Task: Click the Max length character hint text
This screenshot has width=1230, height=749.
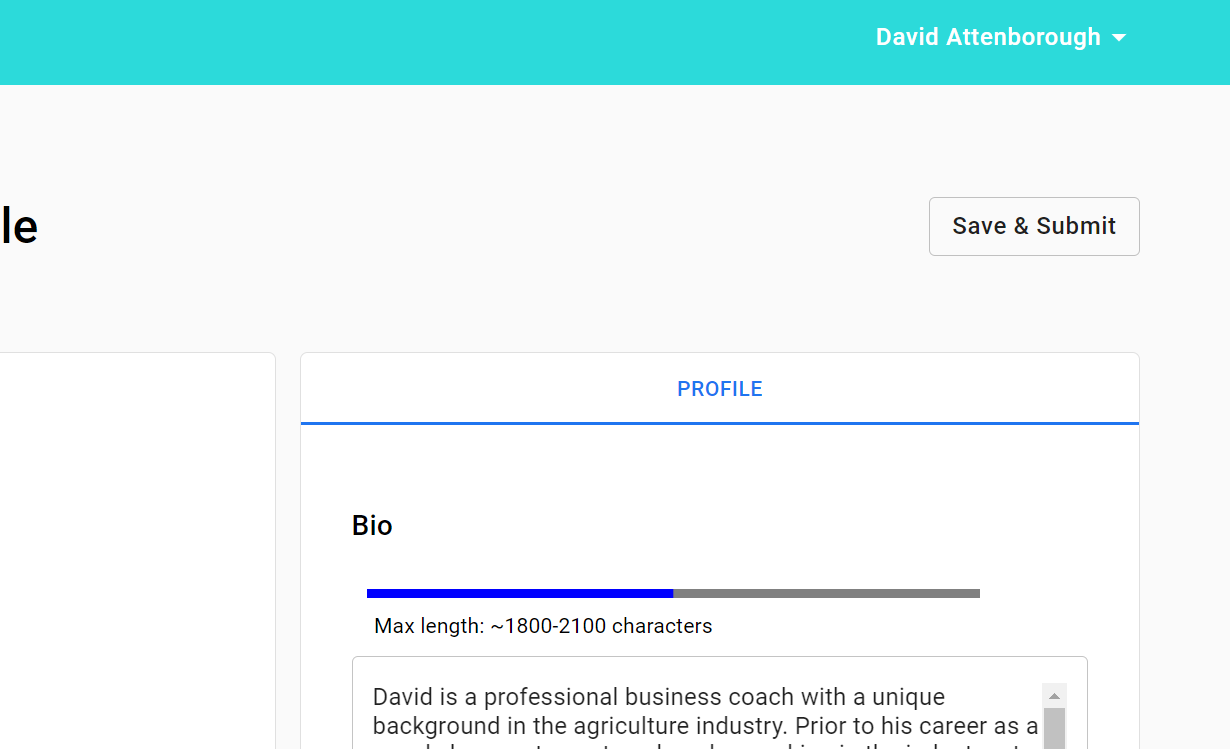Action: click(543, 627)
